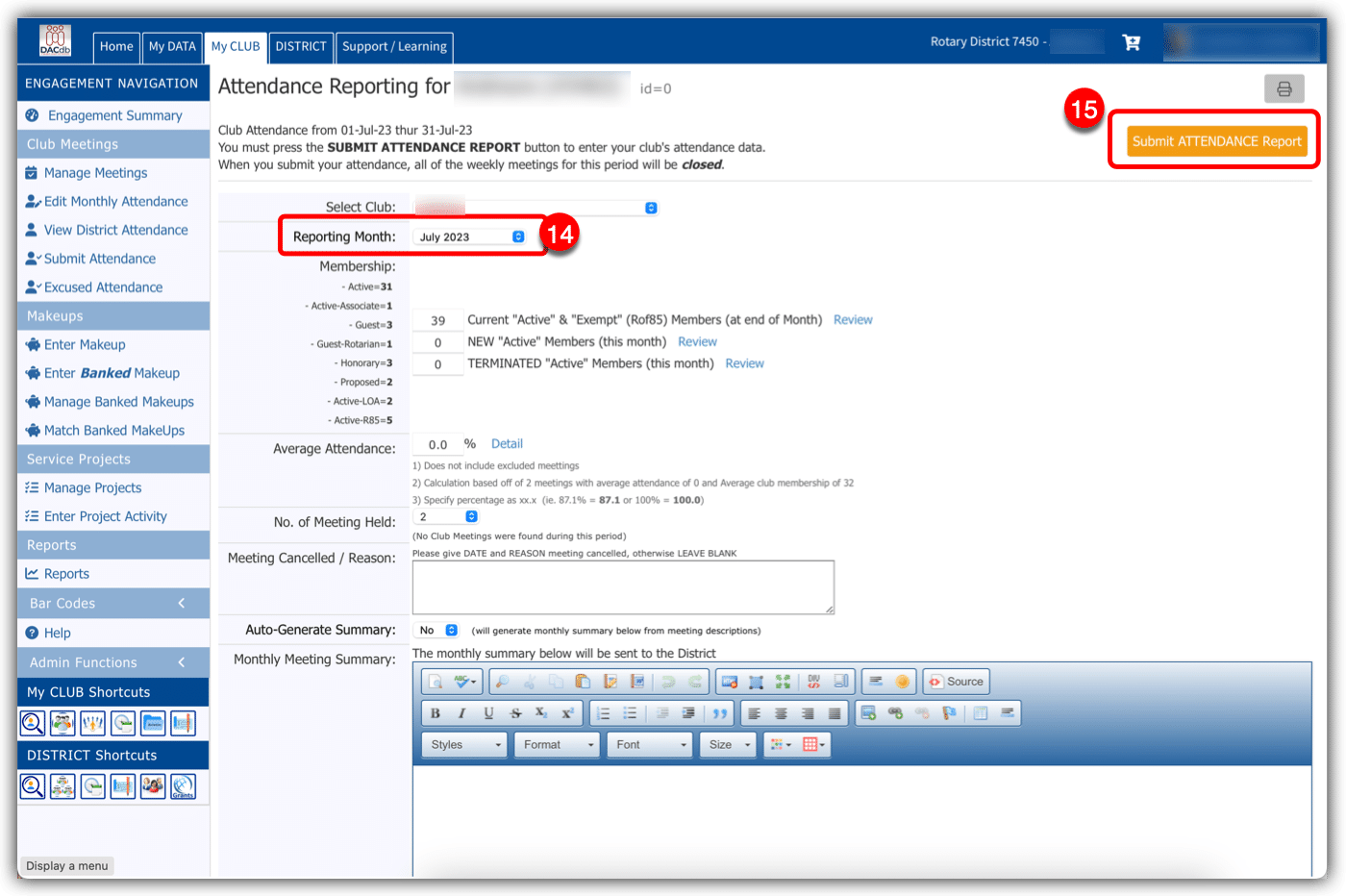Open the Styles dropdown
Viewport: 1346px width, 896px height.
[465, 745]
